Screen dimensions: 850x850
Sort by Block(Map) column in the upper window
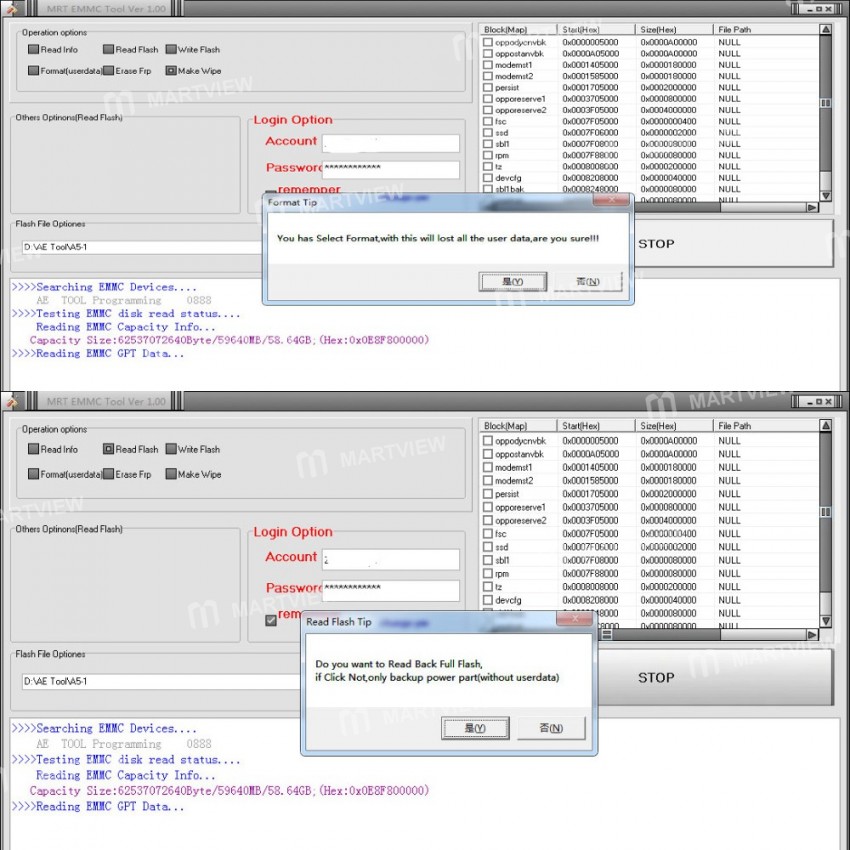click(x=518, y=29)
